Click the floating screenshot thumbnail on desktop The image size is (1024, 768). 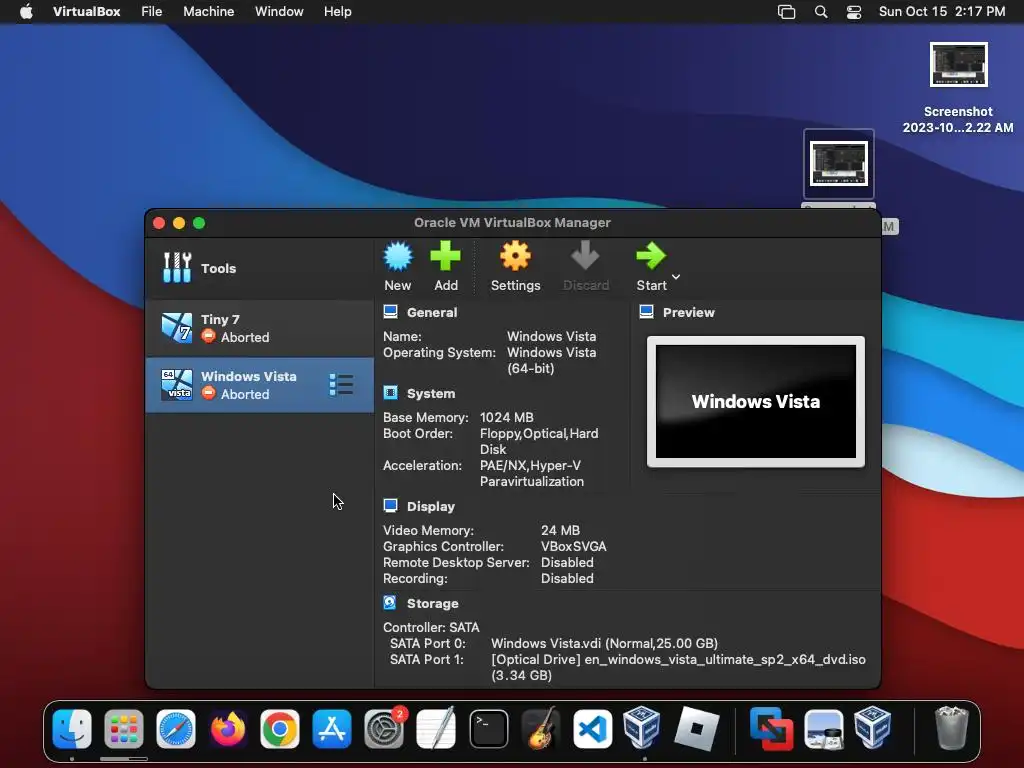[839, 164]
